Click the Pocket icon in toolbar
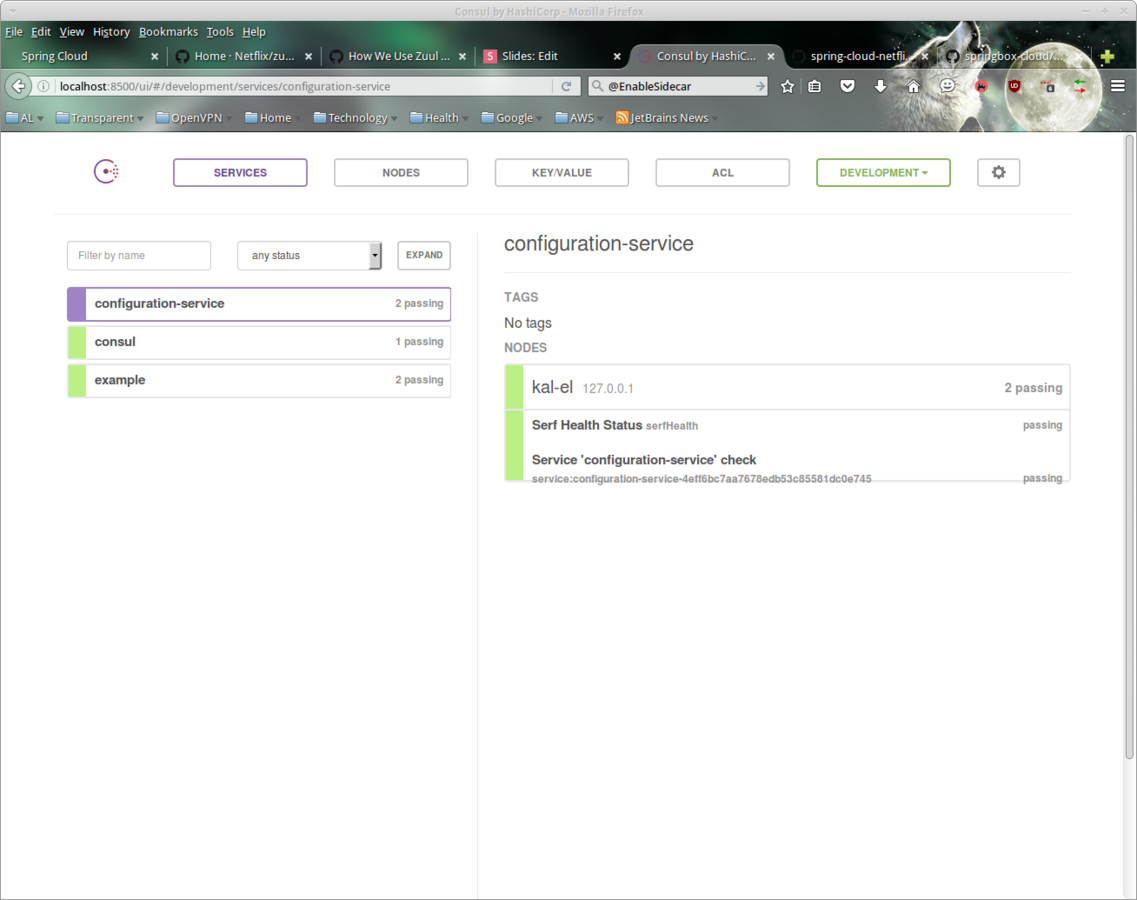The width and height of the screenshot is (1137, 900). (x=847, y=86)
